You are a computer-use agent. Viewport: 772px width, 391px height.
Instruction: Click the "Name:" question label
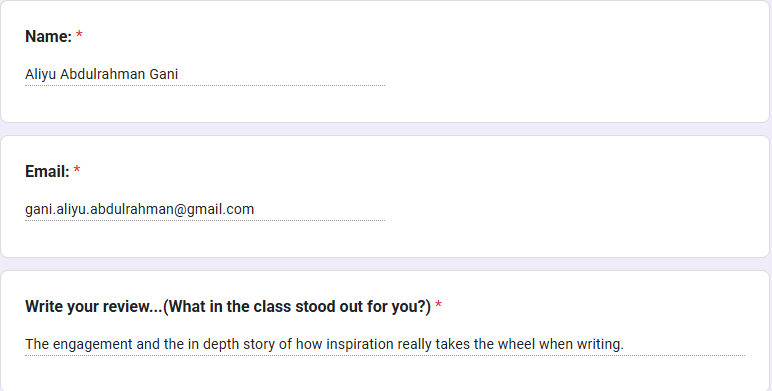[x=48, y=36]
